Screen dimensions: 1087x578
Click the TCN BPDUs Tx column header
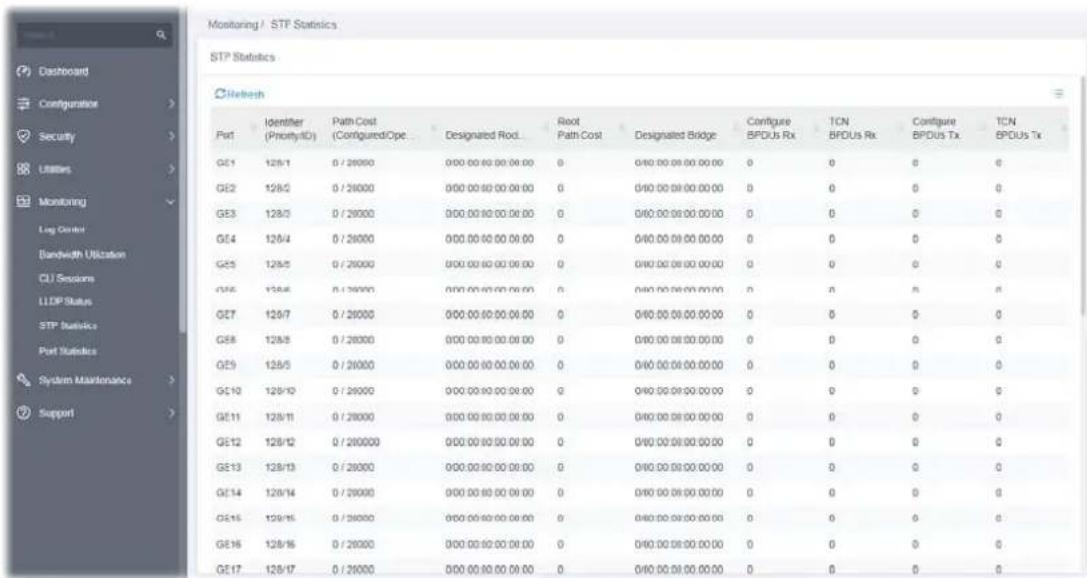point(1018,128)
